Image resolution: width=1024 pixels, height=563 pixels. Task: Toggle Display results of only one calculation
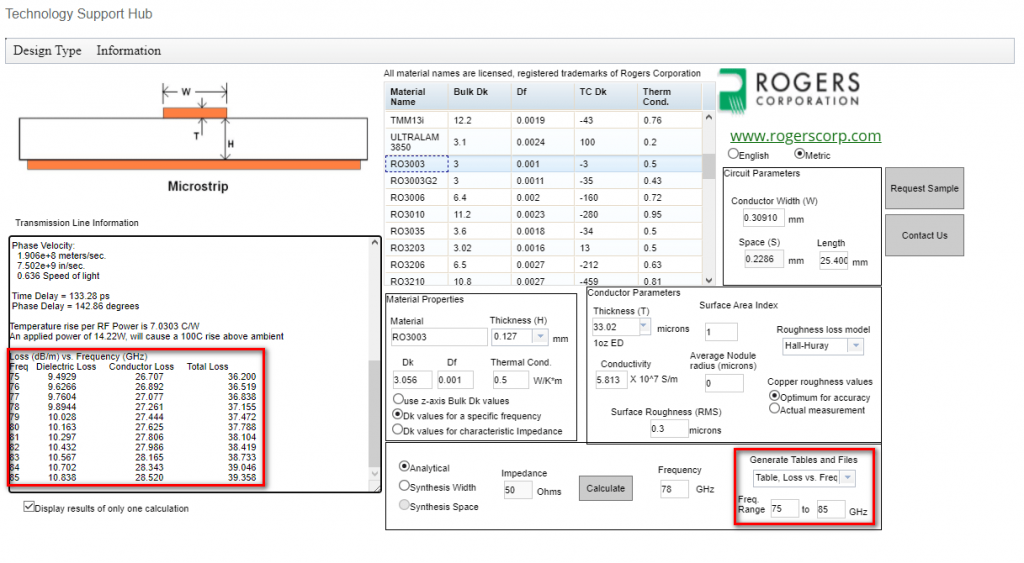29,507
